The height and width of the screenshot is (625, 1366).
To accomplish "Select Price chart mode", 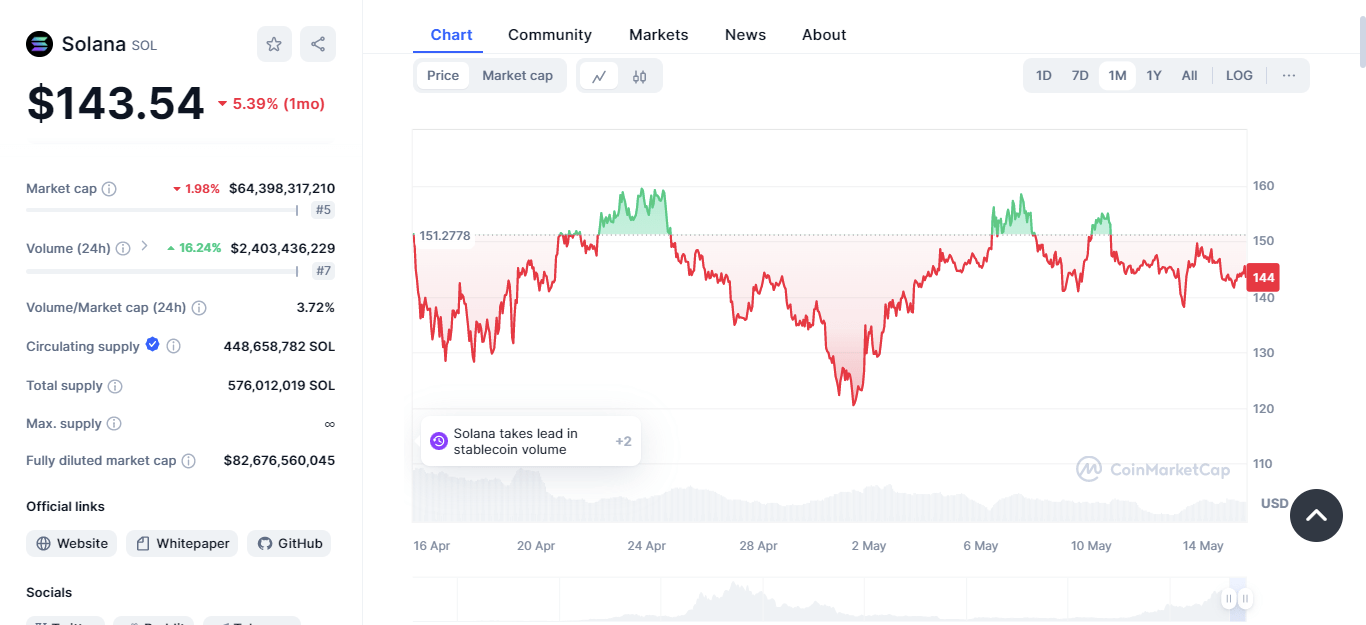I will click(443, 76).
